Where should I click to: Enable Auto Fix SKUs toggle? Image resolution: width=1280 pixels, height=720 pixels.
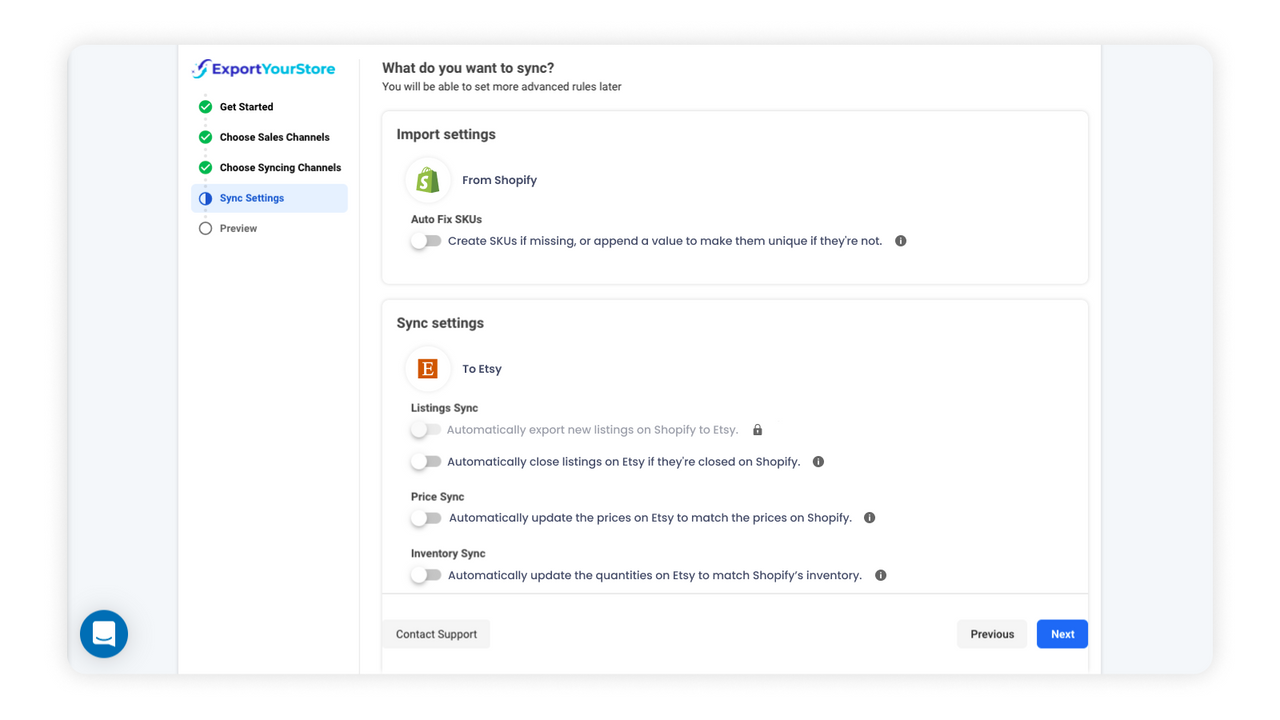pos(426,241)
